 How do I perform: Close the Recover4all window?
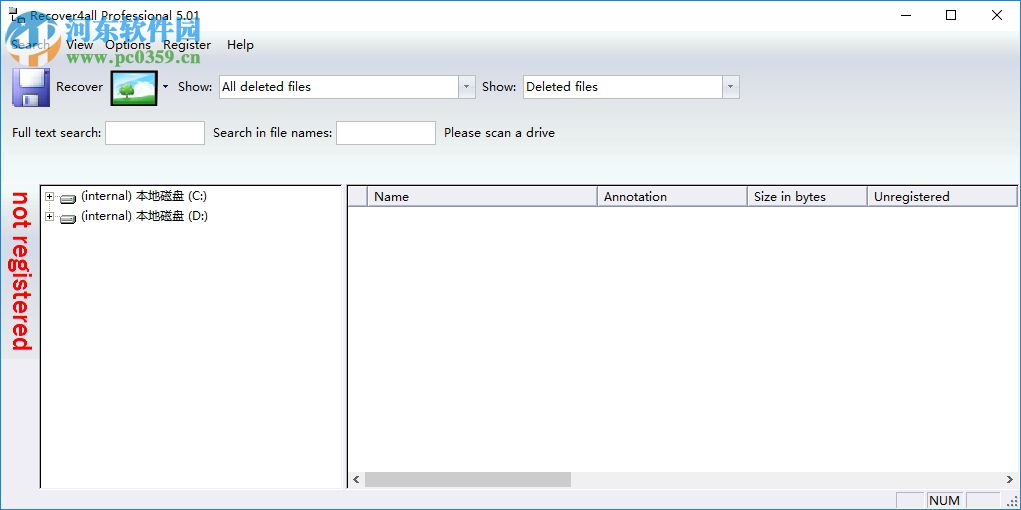997,15
